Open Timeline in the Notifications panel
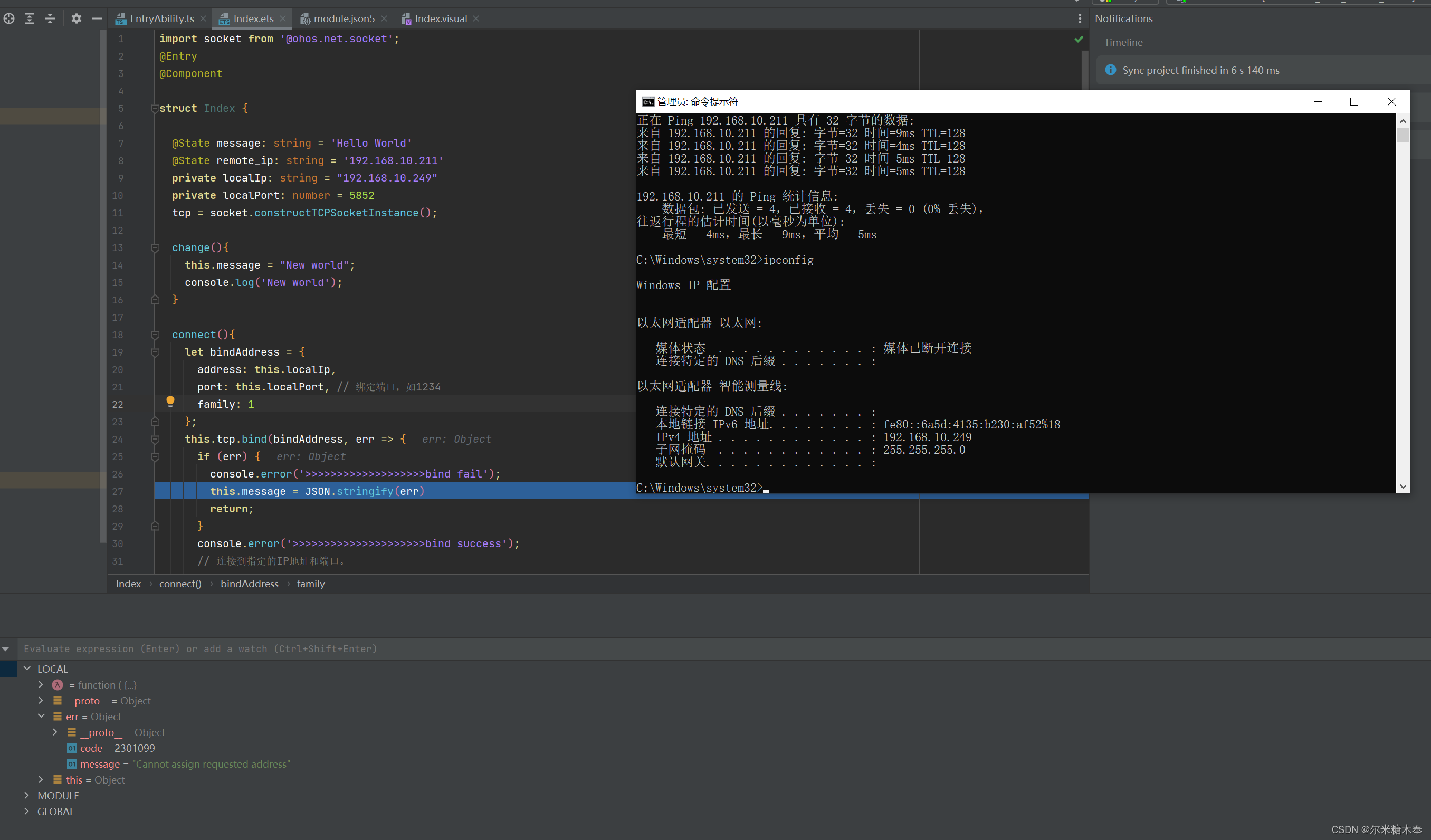This screenshot has width=1431, height=840. click(1123, 42)
